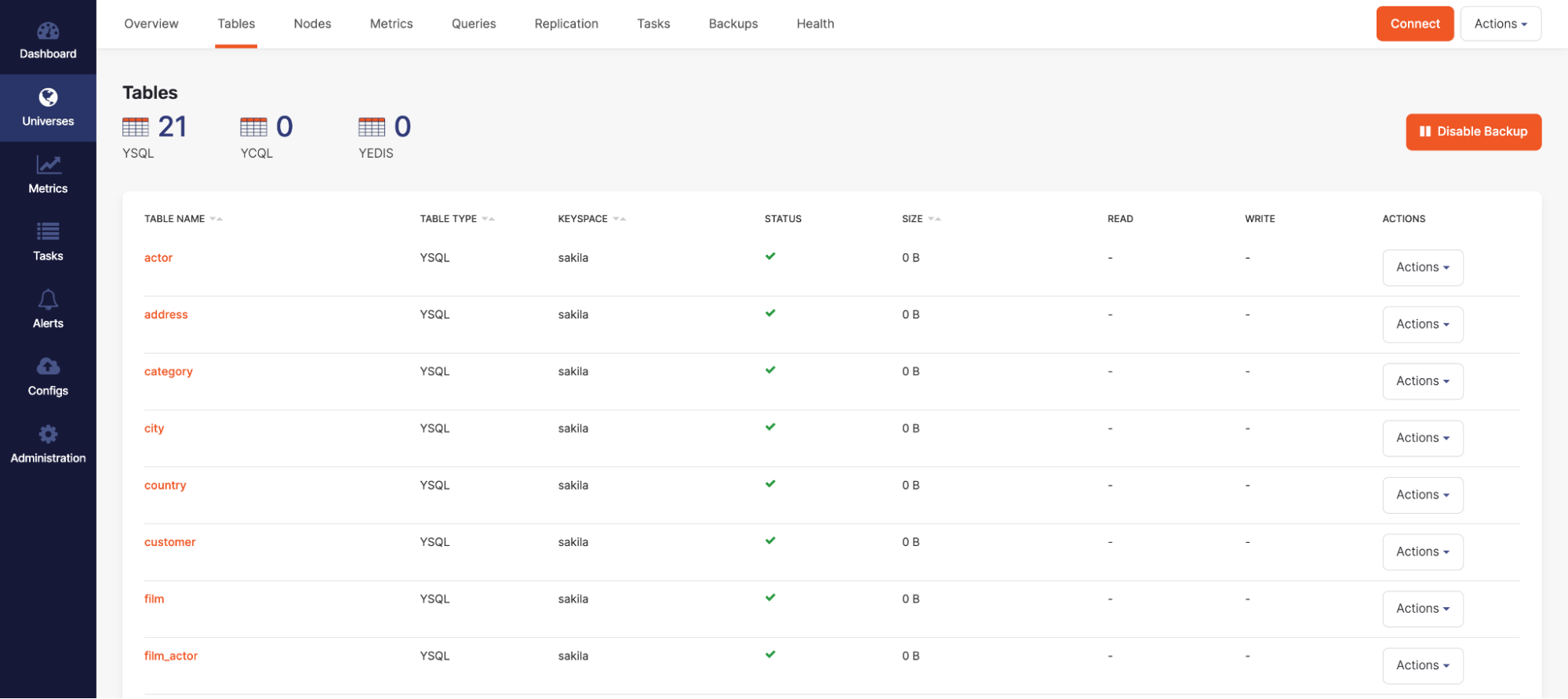Open the Dashboard sidebar icon
1568x699 pixels.
[48, 31]
